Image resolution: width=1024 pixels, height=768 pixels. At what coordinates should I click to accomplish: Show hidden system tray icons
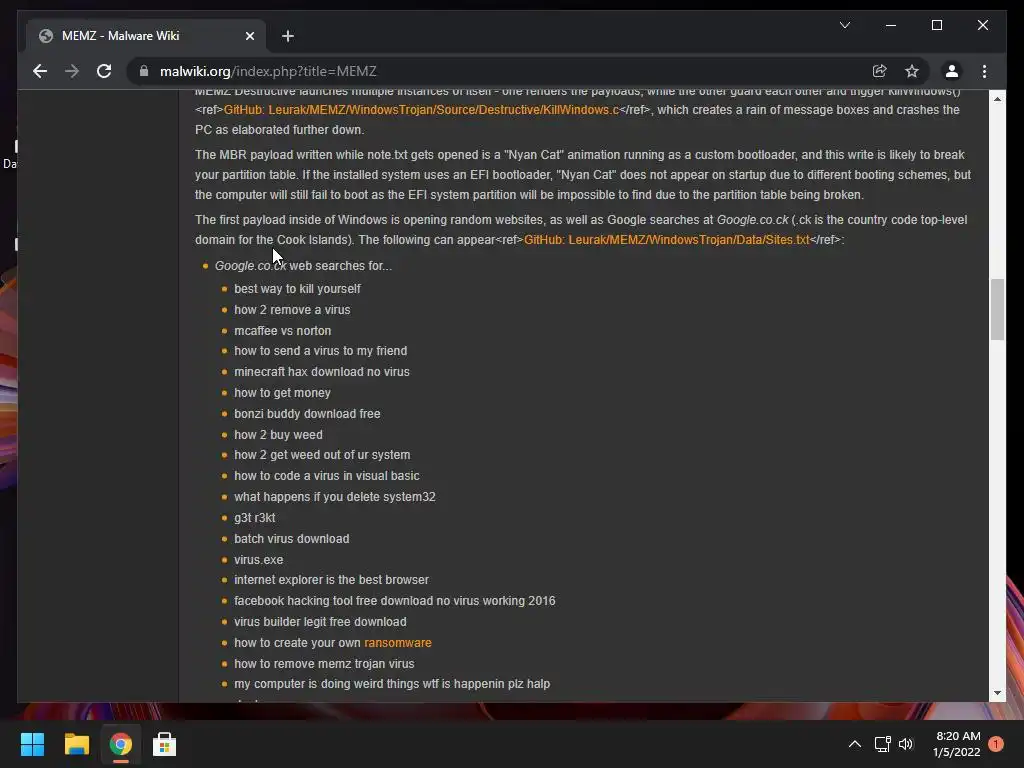[854, 744]
